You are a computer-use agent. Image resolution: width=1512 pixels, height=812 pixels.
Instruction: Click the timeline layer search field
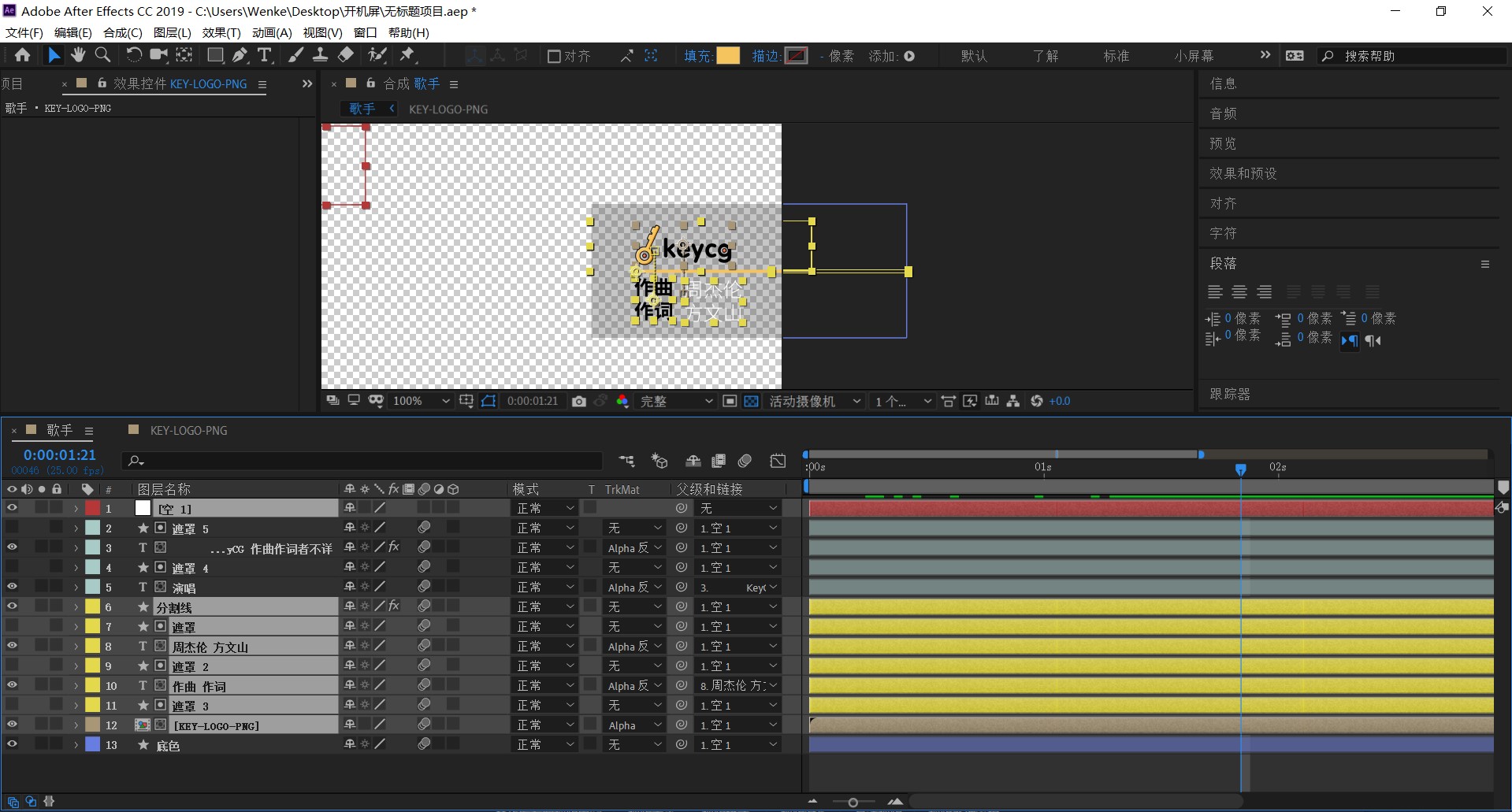(362, 461)
